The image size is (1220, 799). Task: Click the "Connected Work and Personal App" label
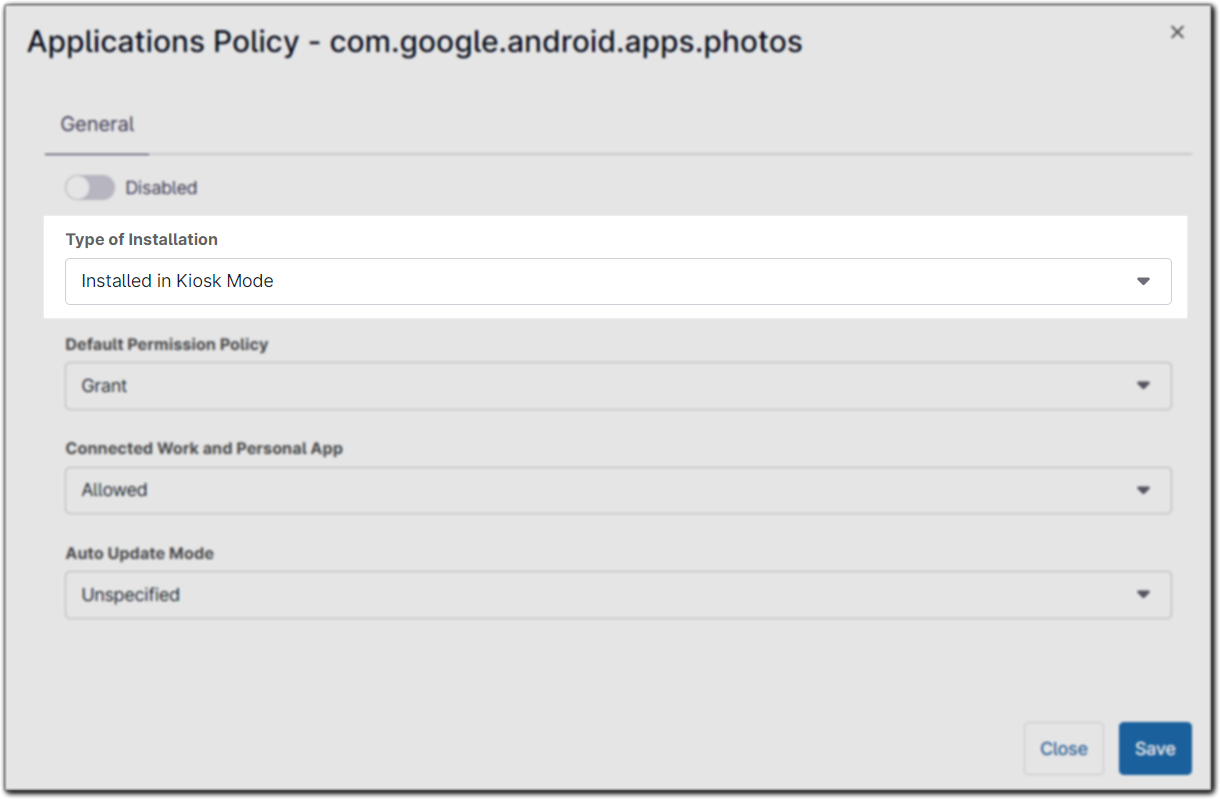(204, 448)
